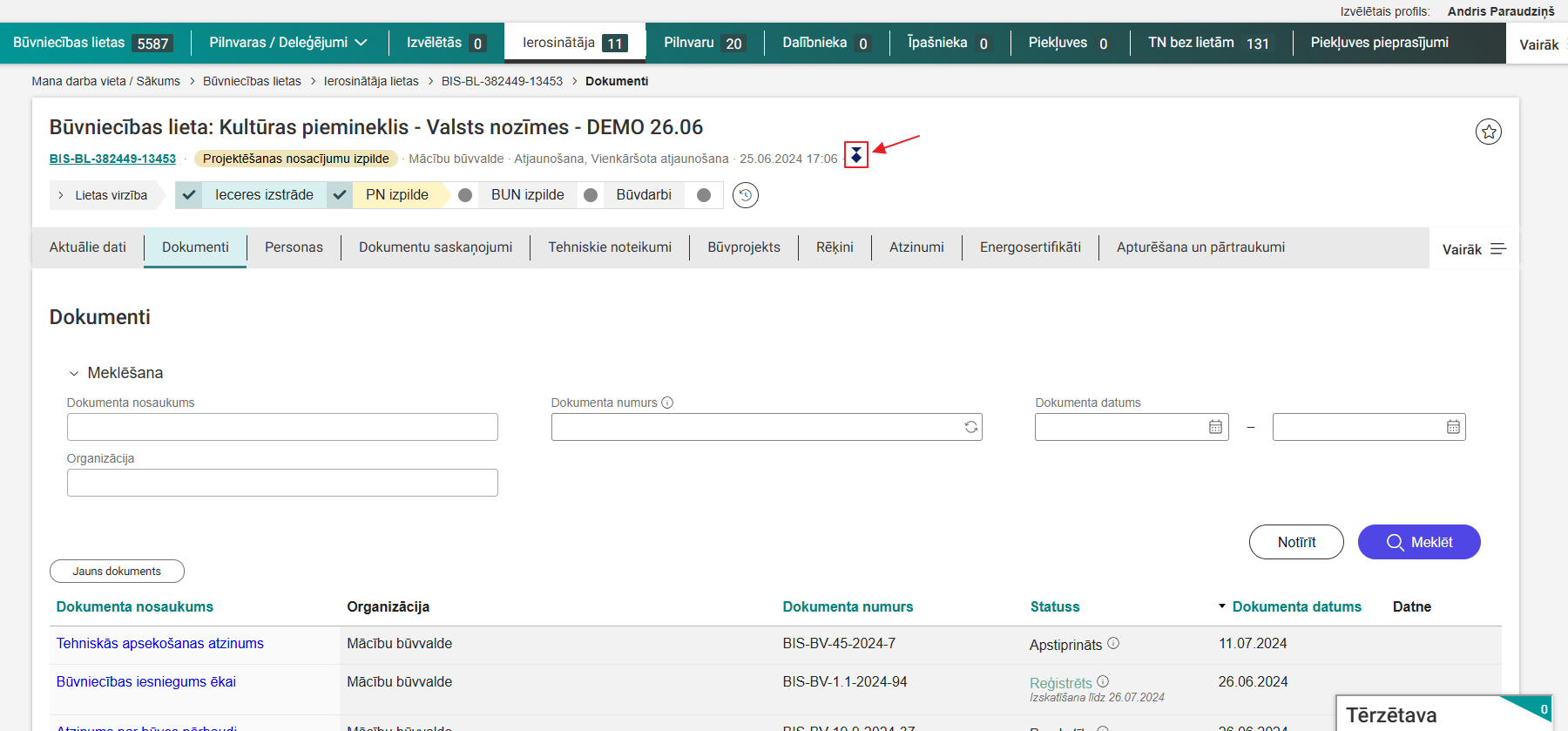Expand the Lietas virzība section

[103, 195]
